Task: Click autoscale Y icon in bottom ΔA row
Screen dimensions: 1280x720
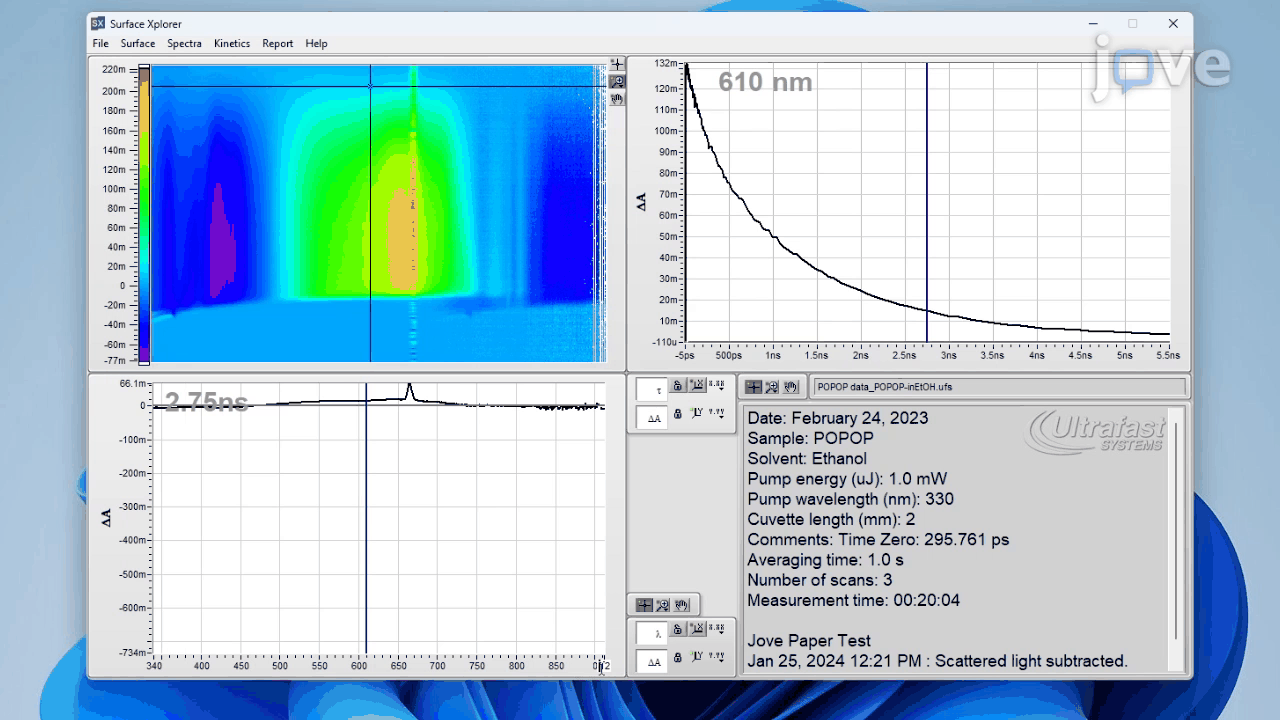Action: [x=697, y=657]
